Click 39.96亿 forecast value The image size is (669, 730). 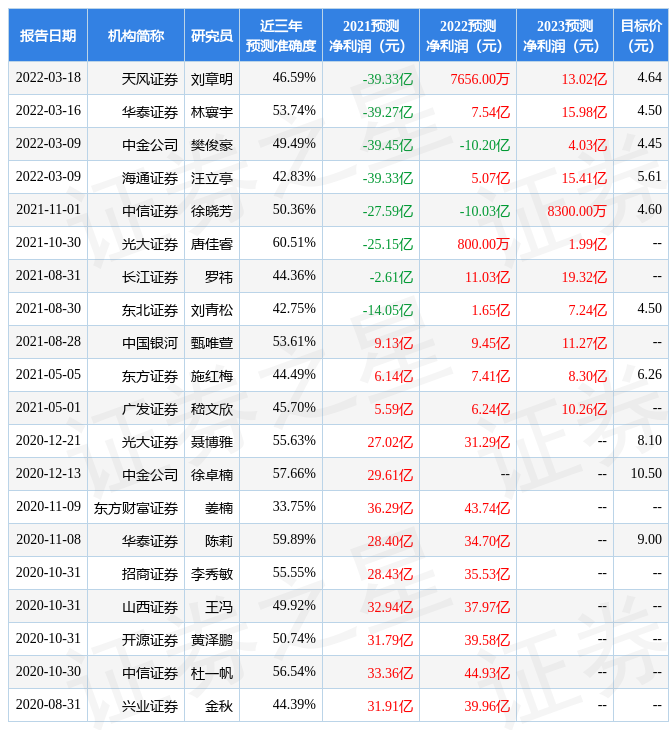pos(487,706)
